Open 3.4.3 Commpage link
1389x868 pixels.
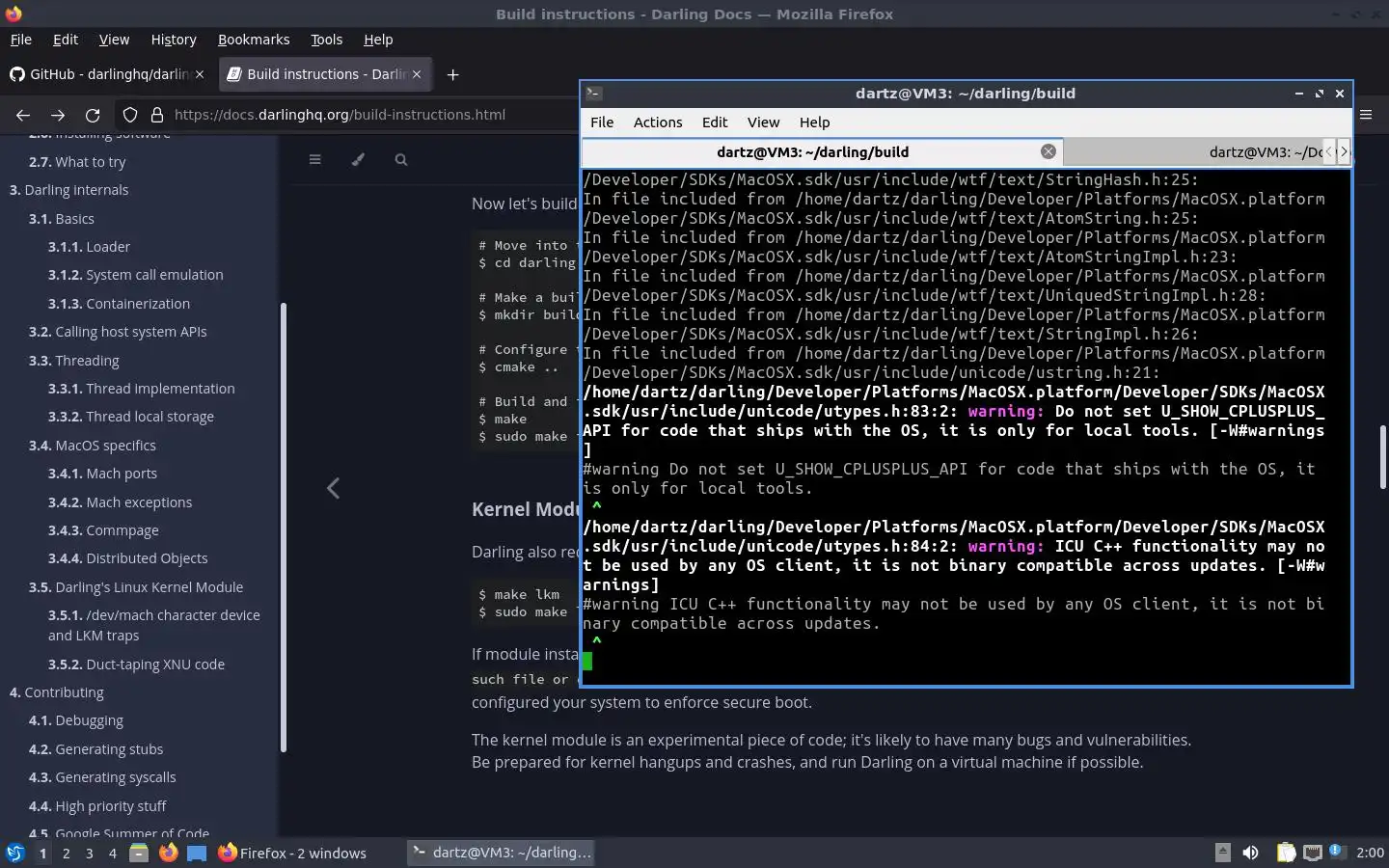(x=103, y=530)
